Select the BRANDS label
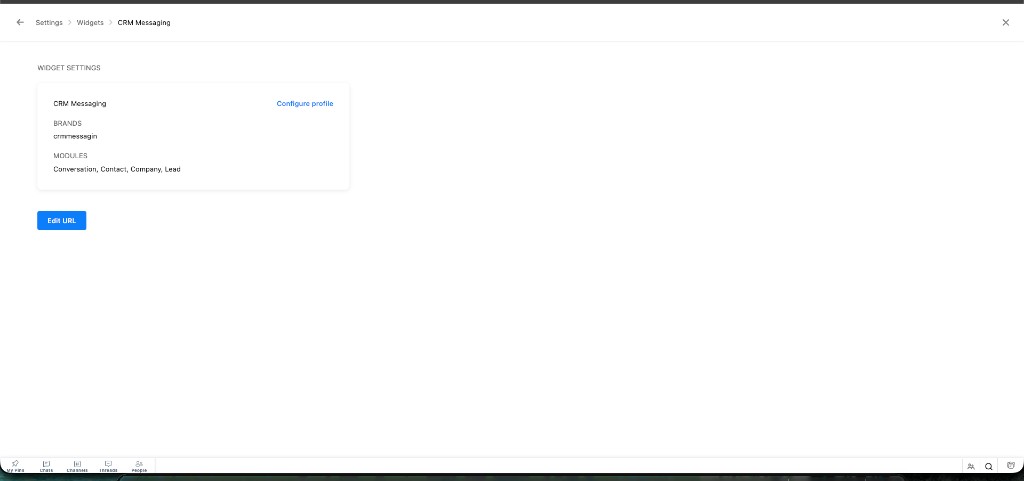This screenshot has height=481, width=1024. 67,123
